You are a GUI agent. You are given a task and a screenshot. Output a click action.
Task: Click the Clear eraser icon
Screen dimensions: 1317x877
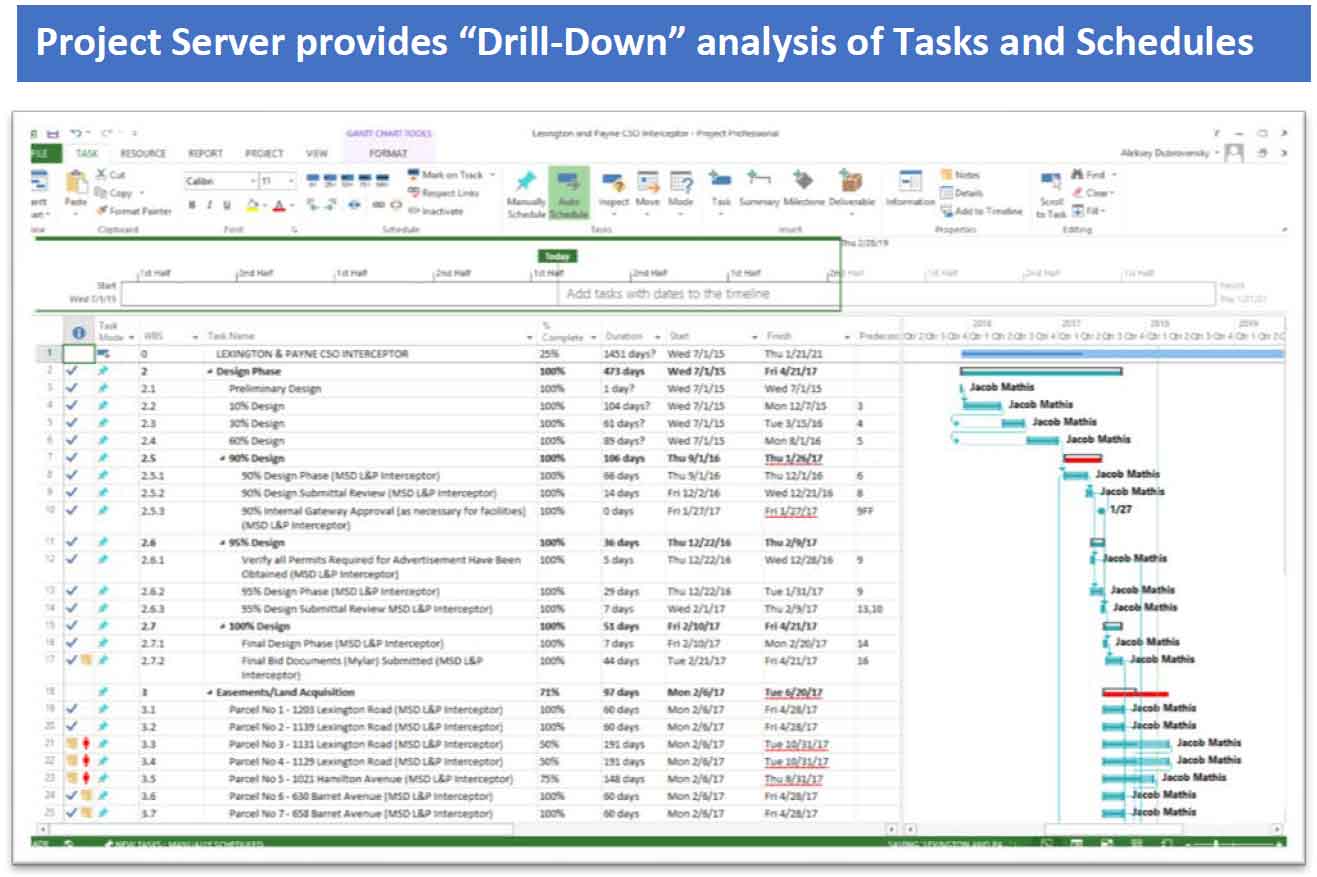(x=1078, y=193)
